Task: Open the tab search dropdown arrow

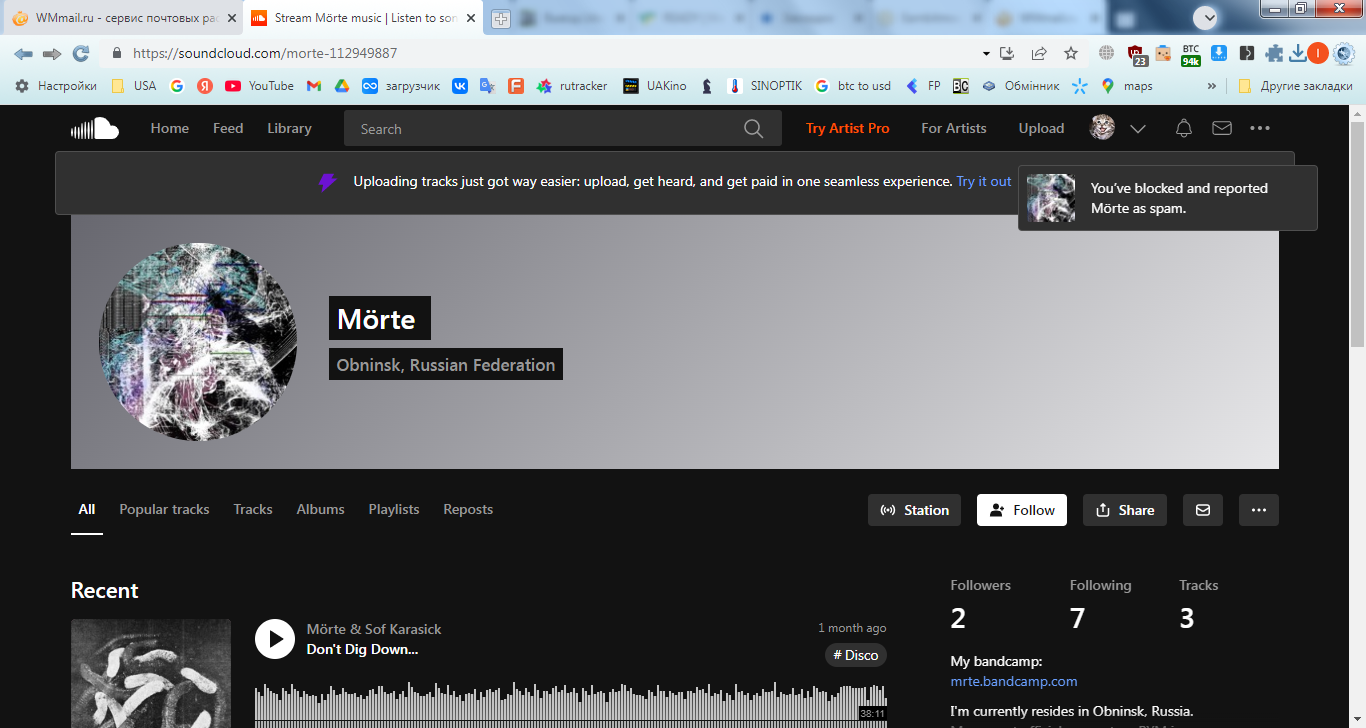Action: (x=1208, y=17)
